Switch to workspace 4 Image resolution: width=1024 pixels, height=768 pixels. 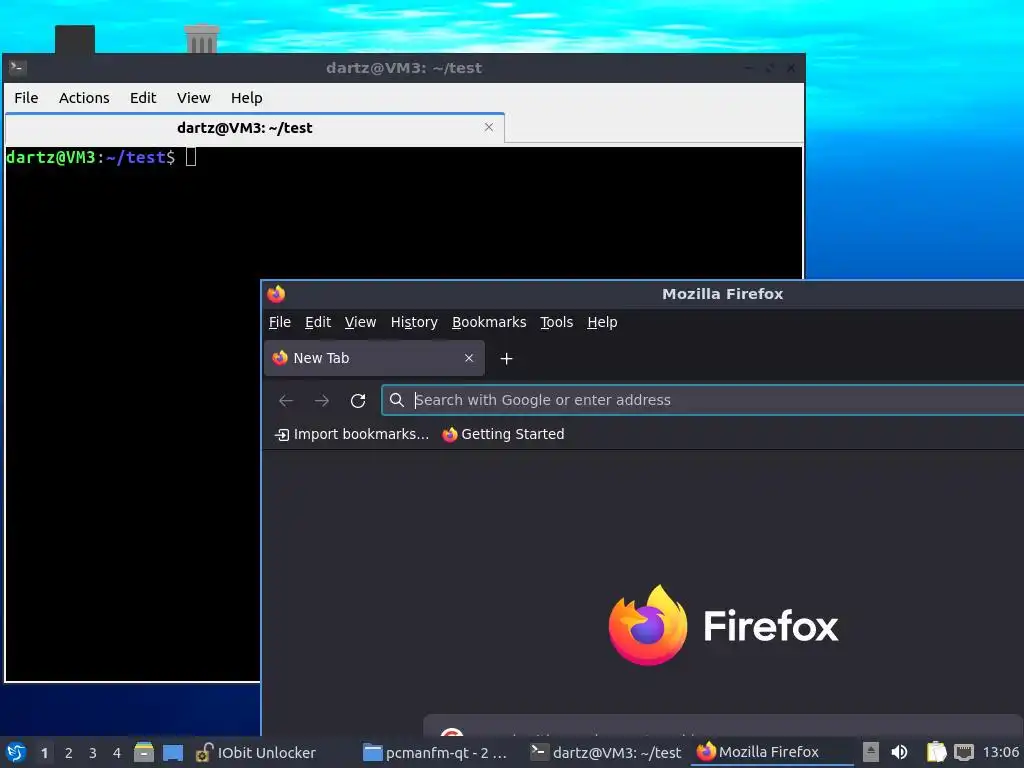click(117, 753)
